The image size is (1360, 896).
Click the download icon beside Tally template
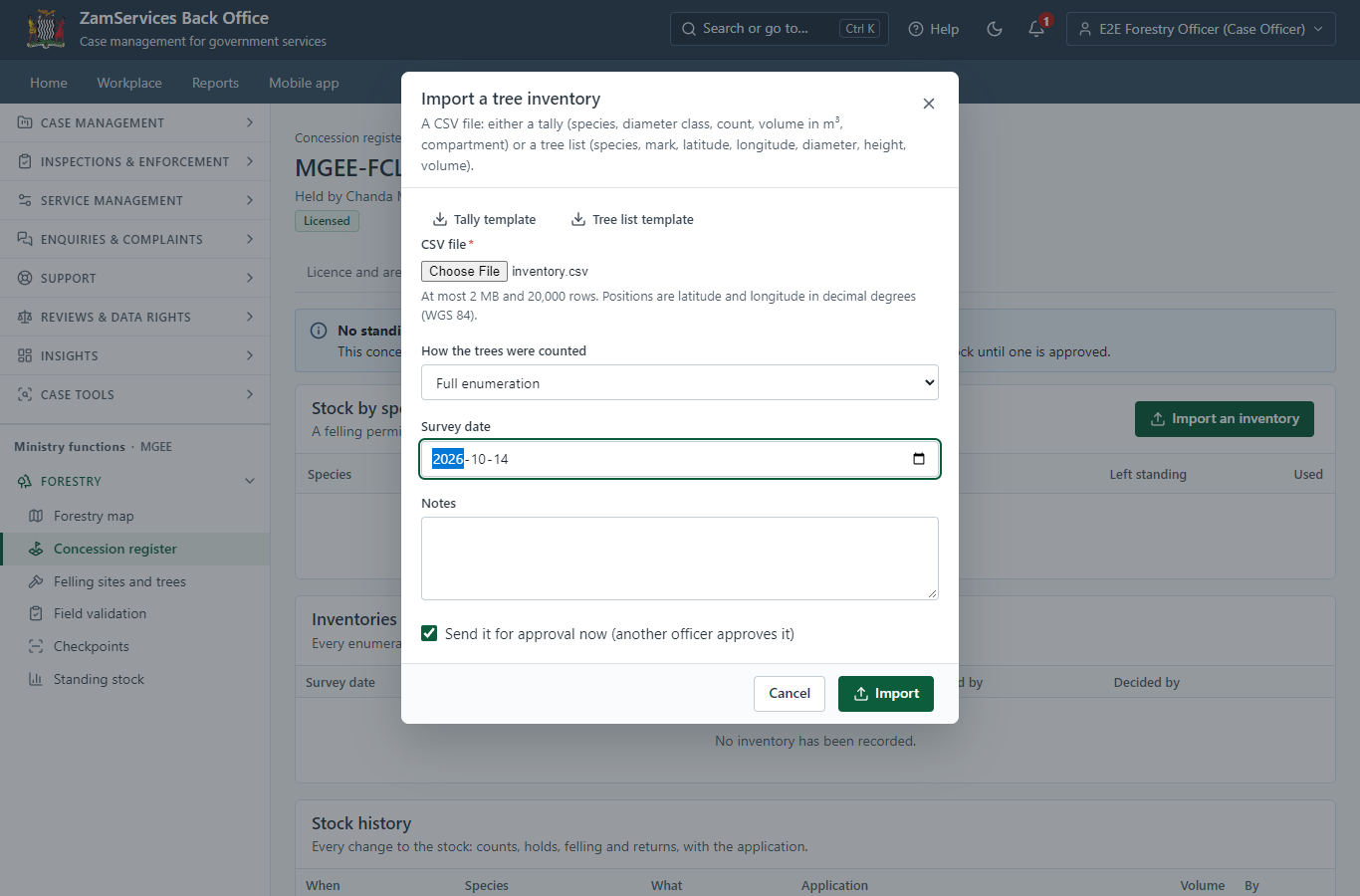tap(440, 219)
